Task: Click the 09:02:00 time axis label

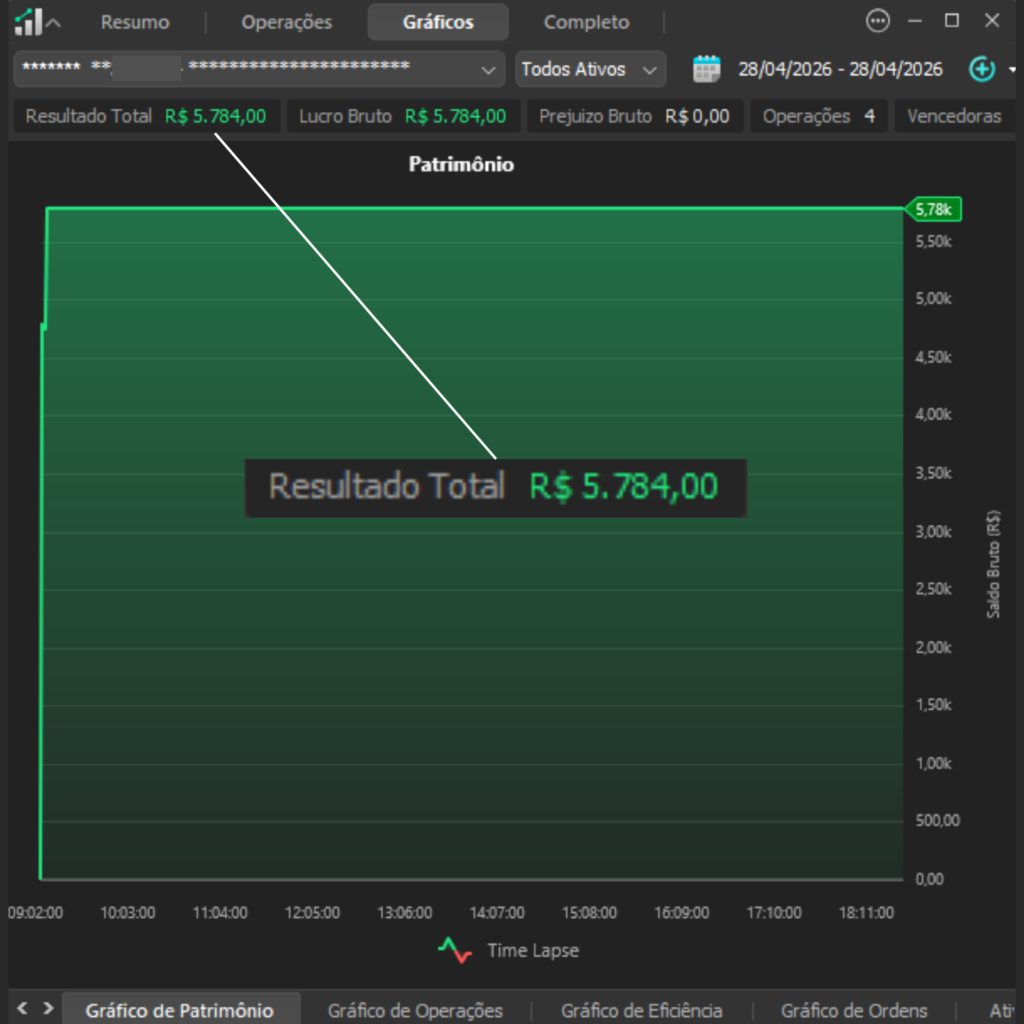Action: (x=36, y=913)
